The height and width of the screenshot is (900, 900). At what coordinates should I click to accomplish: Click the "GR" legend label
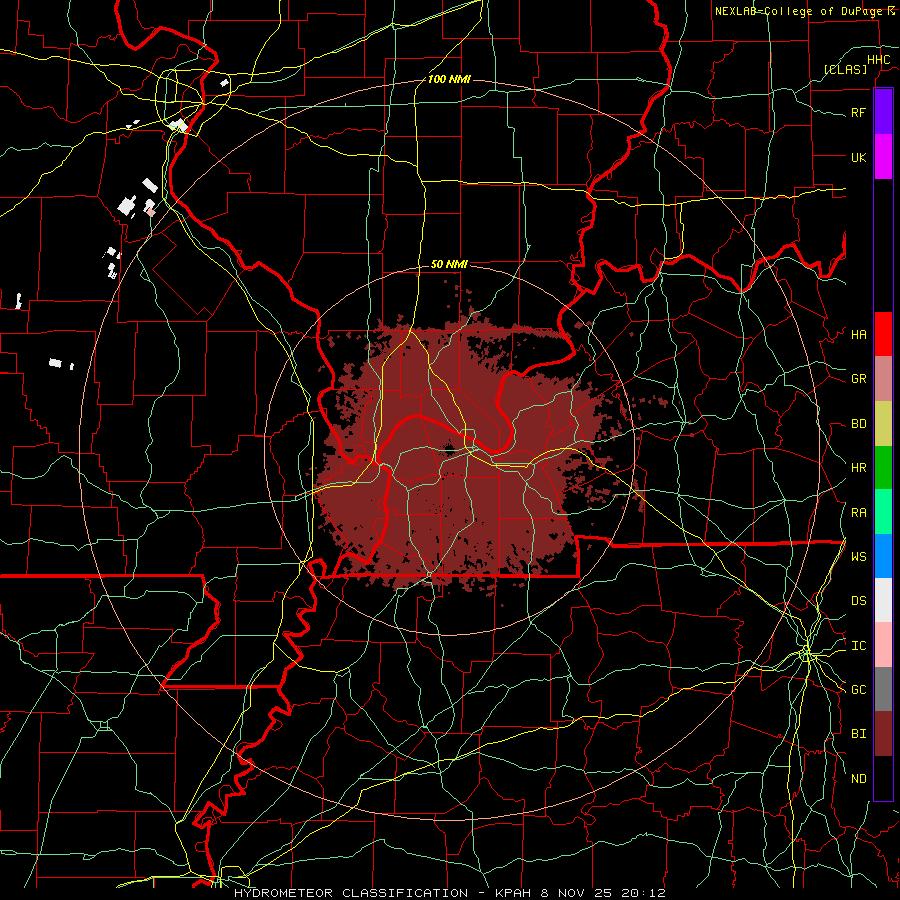(x=858, y=379)
